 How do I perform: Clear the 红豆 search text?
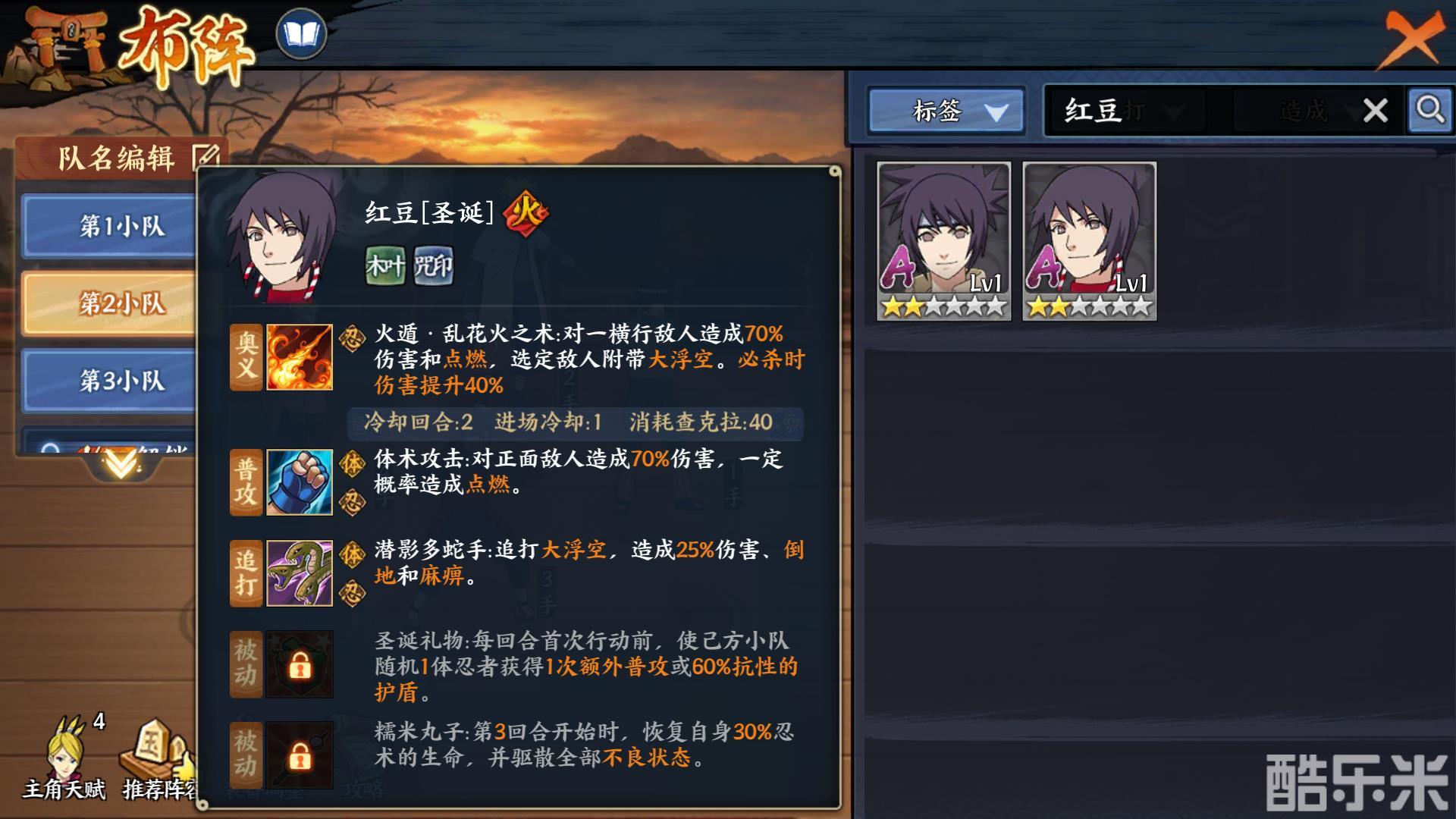(1375, 111)
